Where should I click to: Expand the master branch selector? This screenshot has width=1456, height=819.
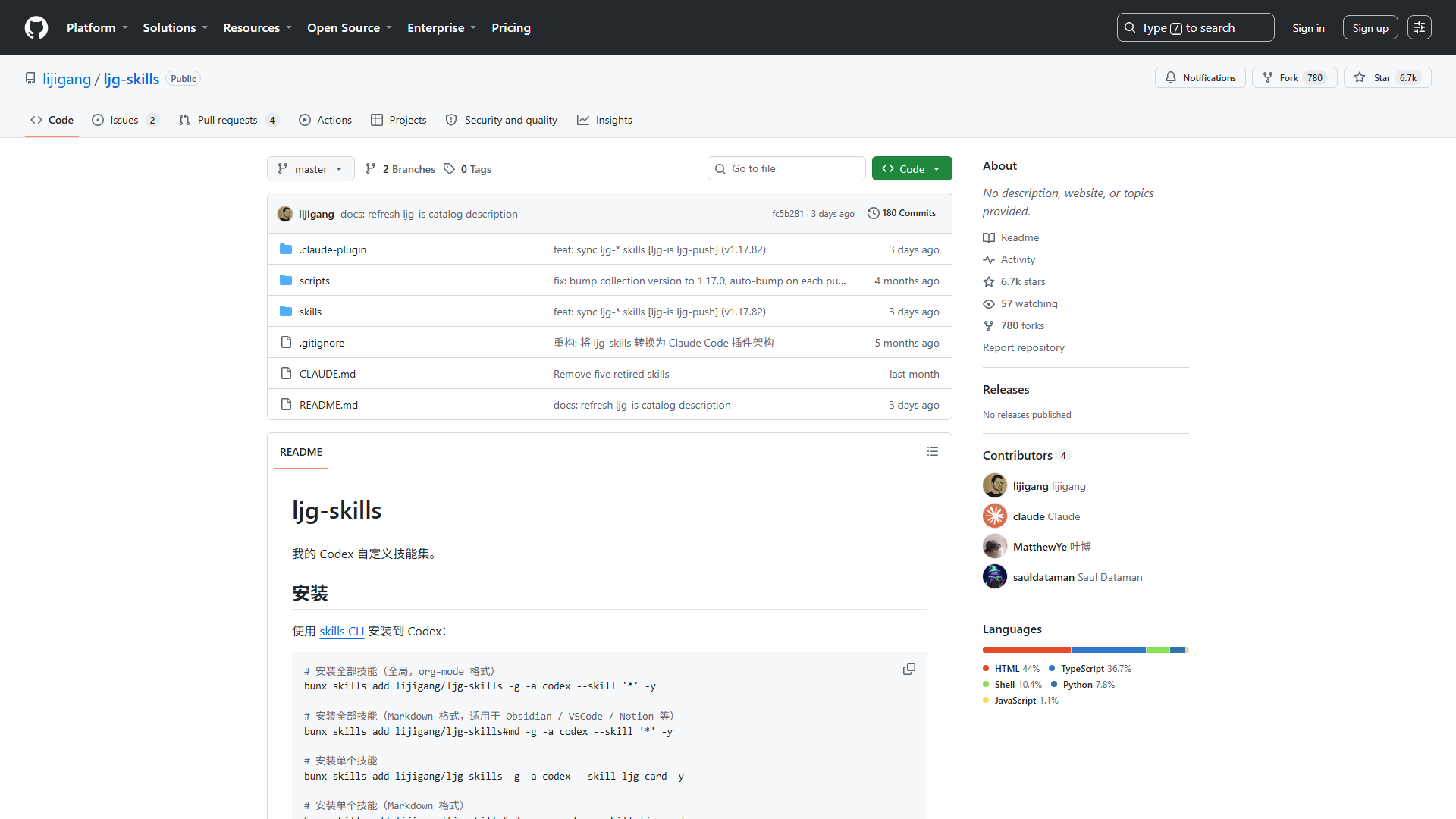pyautogui.click(x=310, y=168)
